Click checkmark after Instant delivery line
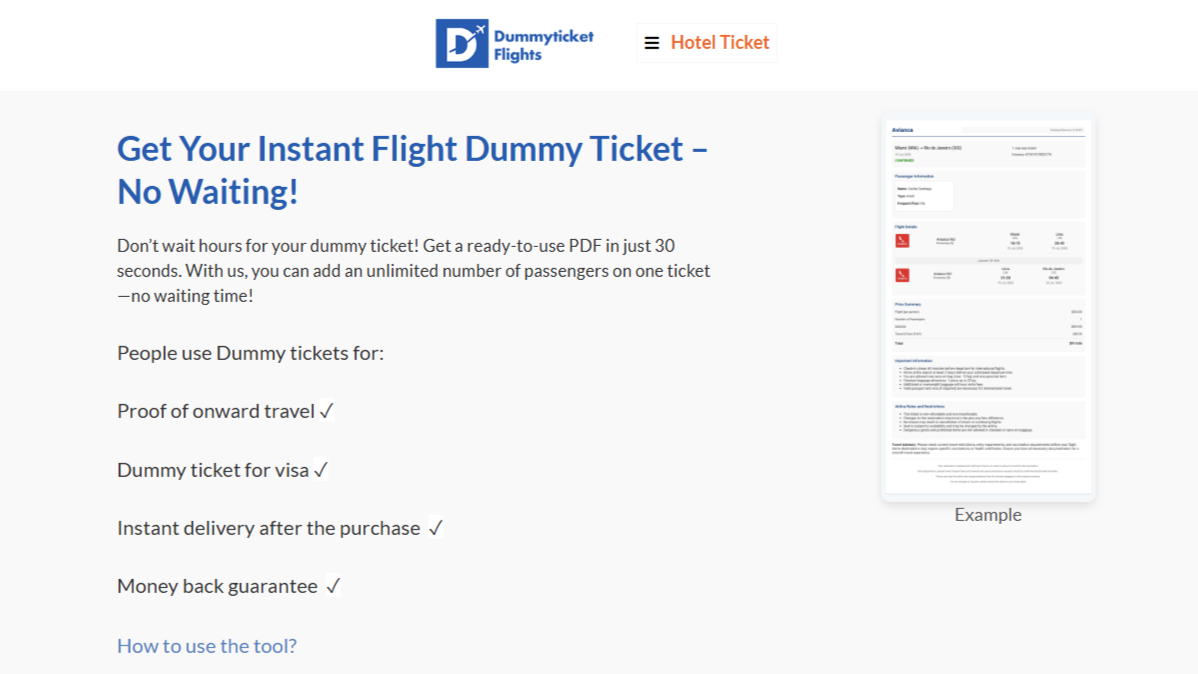Viewport: 1198px width, 674px height. pyautogui.click(x=435, y=528)
